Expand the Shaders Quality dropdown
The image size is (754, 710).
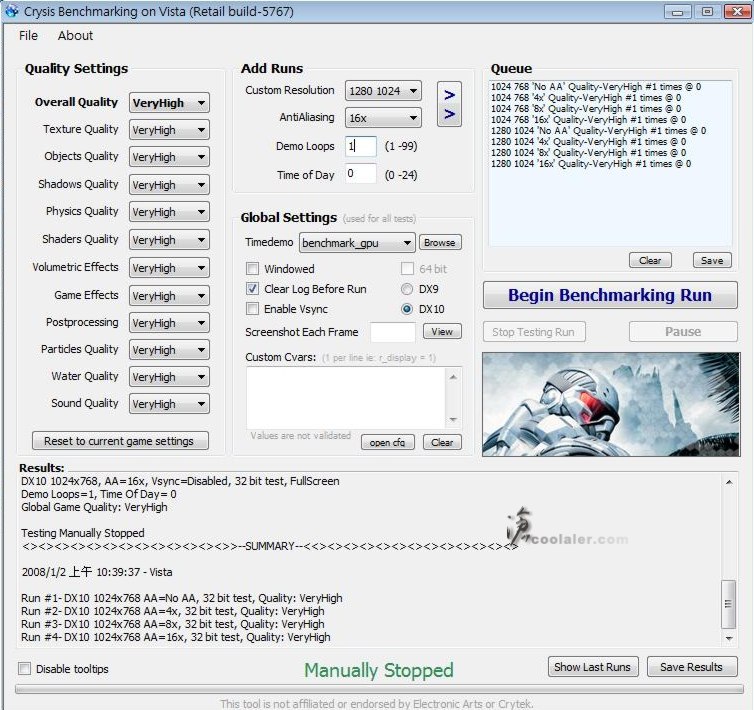click(x=169, y=240)
